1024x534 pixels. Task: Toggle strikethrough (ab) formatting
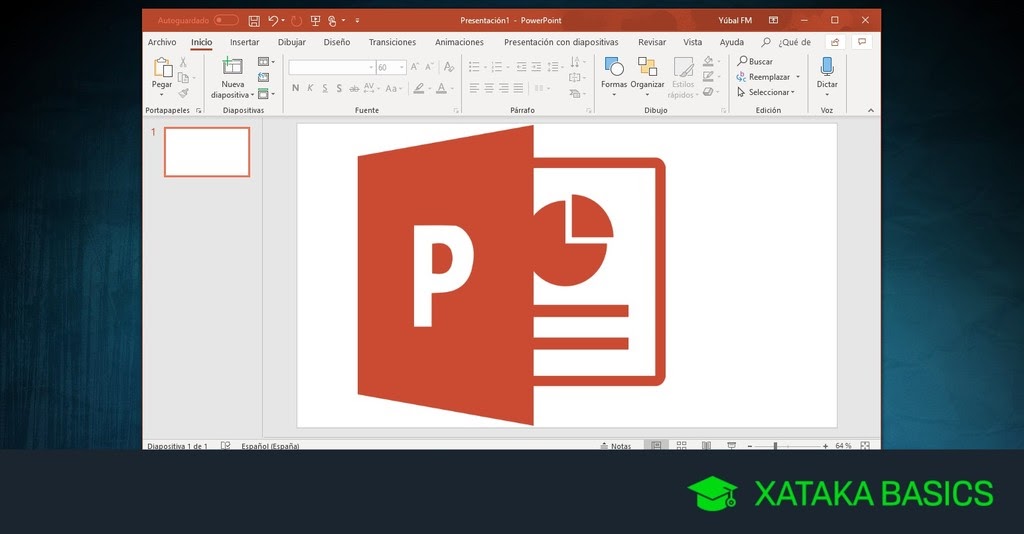click(354, 88)
